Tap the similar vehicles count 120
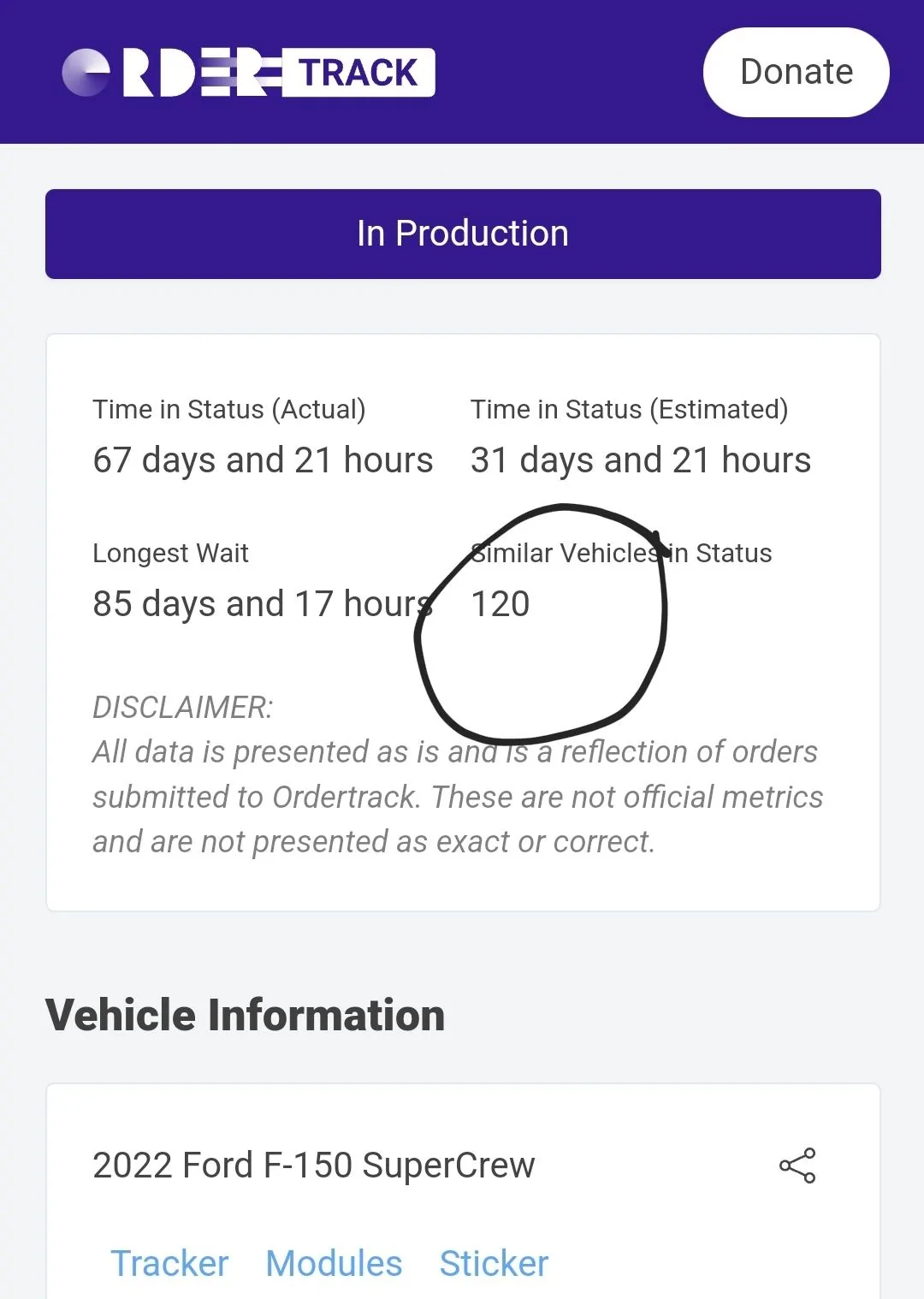 point(500,604)
